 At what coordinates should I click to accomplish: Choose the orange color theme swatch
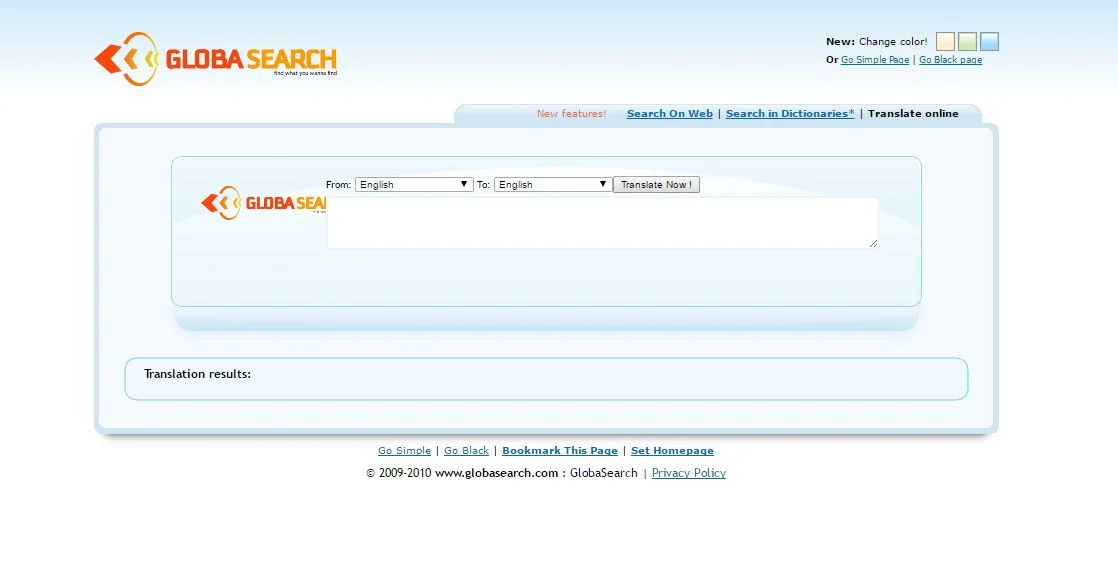click(x=945, y=41)
